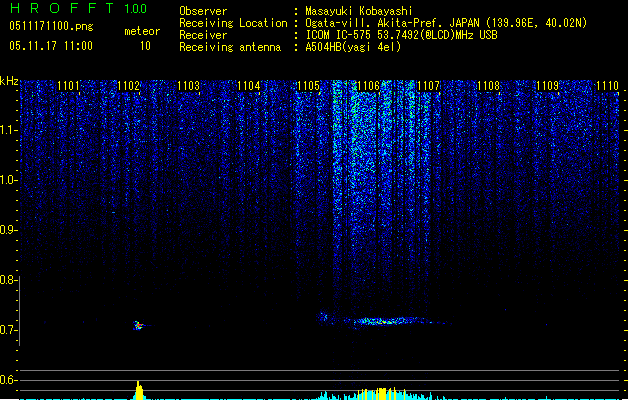
Task: Click the 0.9 kHz axis label
Action: click(x=9, y=230)
